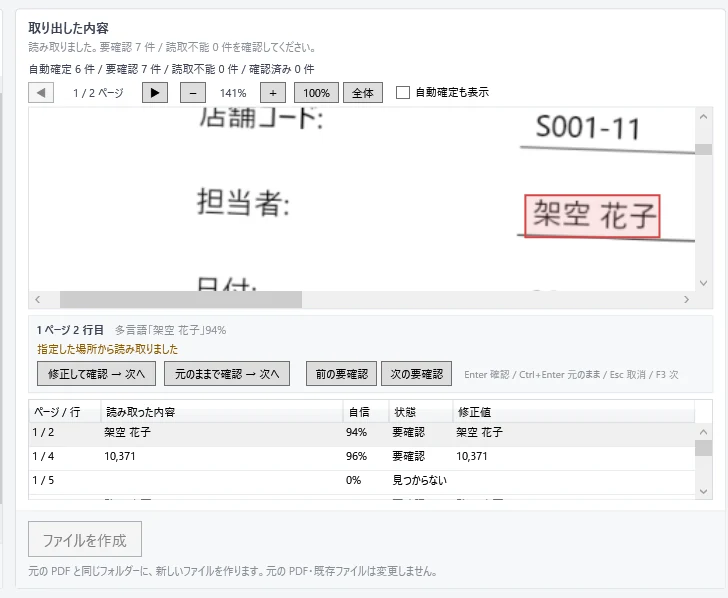Screen dimensions: 728x598
Task: Jump to previous item with 前の要確認
Action: click(x=342, y=374)
